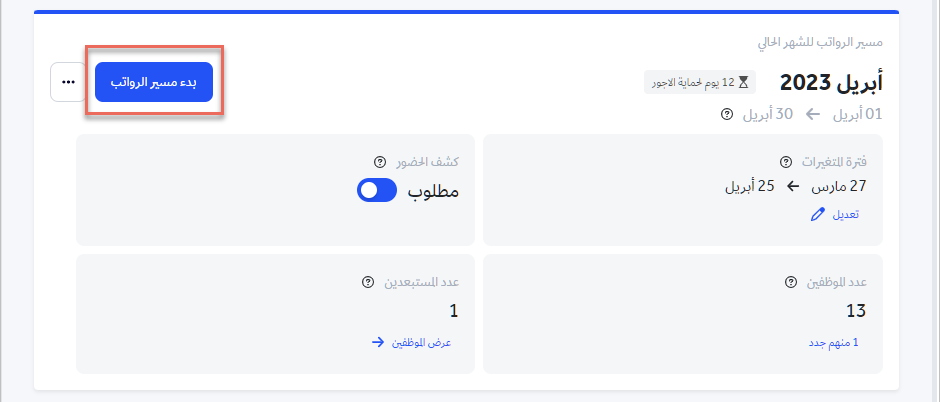Click the help icon next to عدد الموظفين
The height and width of the screenshot is (402, 940).
pyautogui.click(x=791, y=282)
